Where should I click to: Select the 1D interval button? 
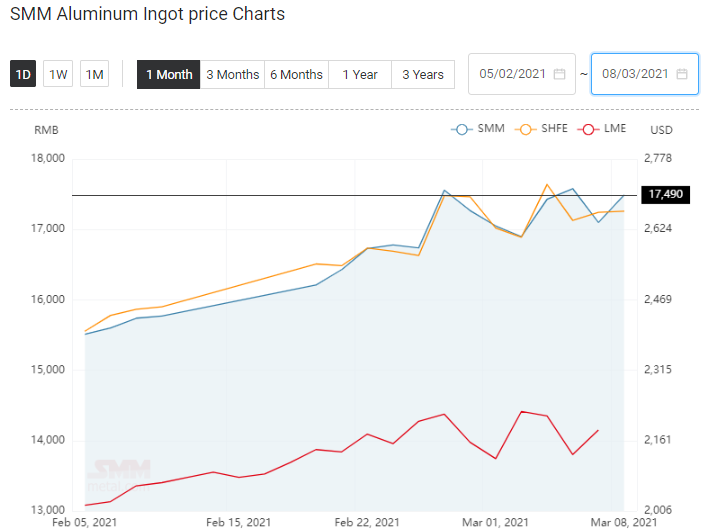tap(23, 74)
